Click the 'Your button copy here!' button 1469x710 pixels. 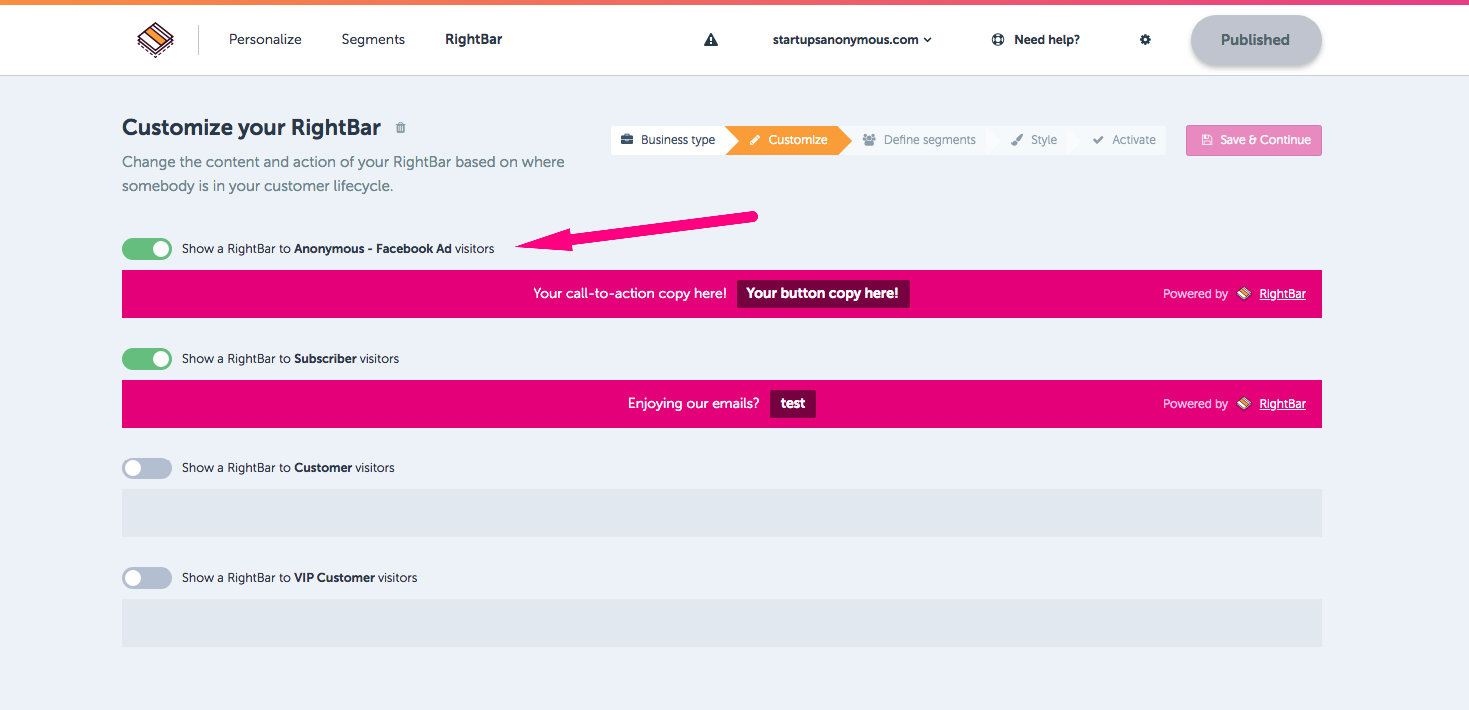(823, 294)
